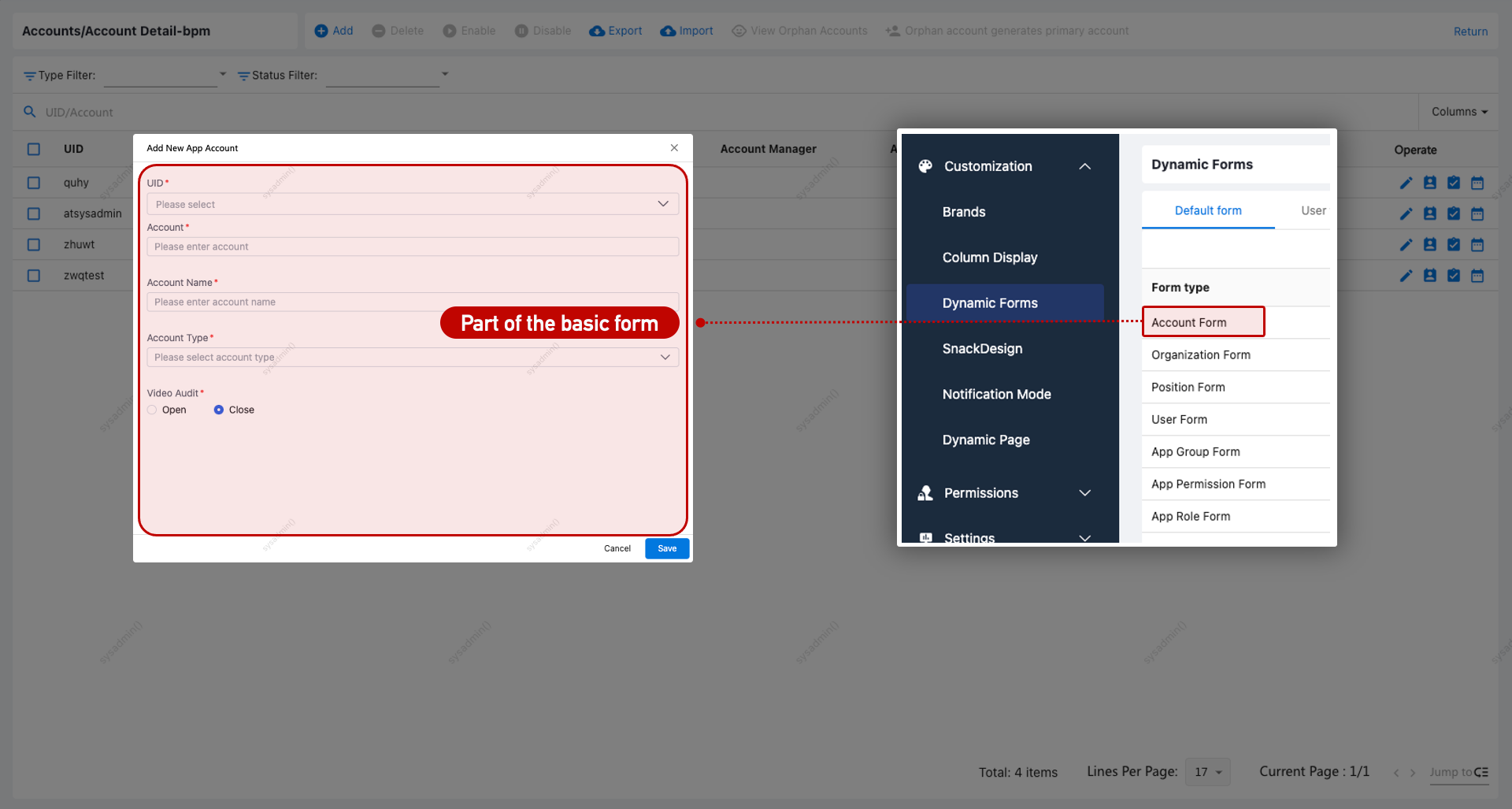1512x809 pixels.
Task: Select the Close radio for Video Audit
Action: tap(219, 410)
